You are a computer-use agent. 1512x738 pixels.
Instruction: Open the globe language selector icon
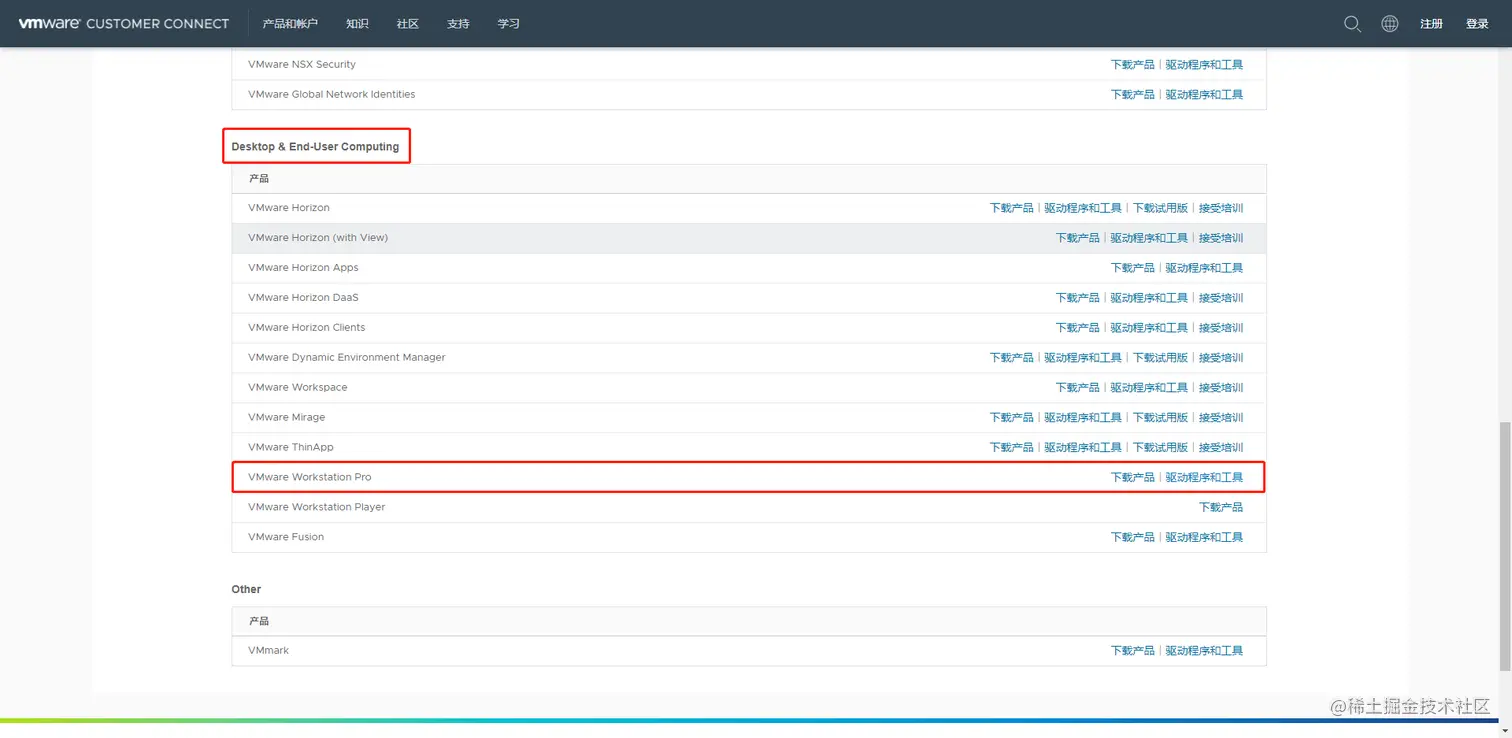(x=1390, y=24)
